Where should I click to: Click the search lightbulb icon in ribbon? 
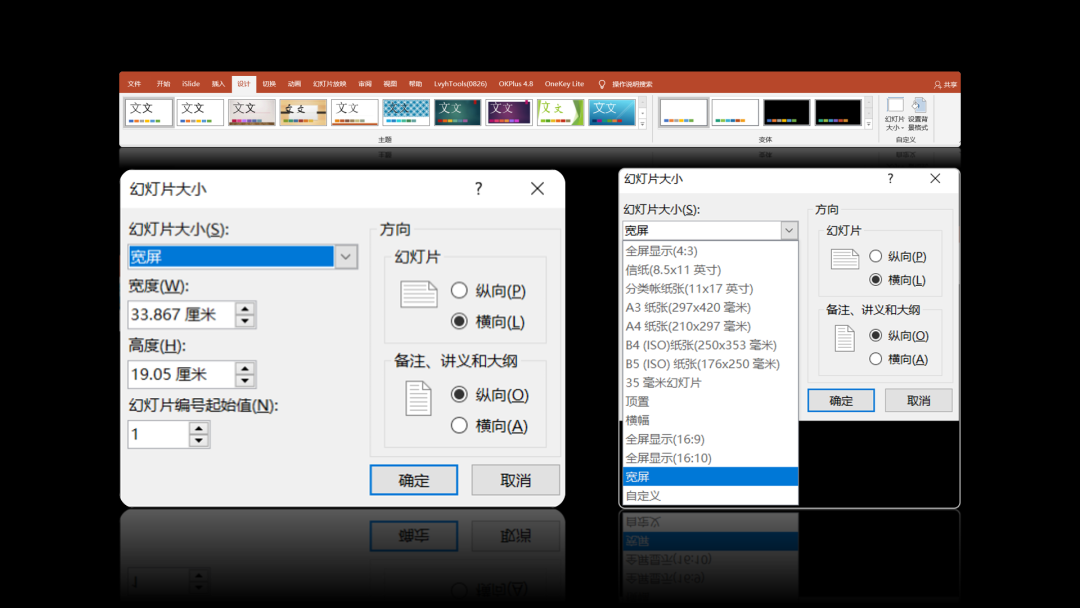click(x=601, y=84)
